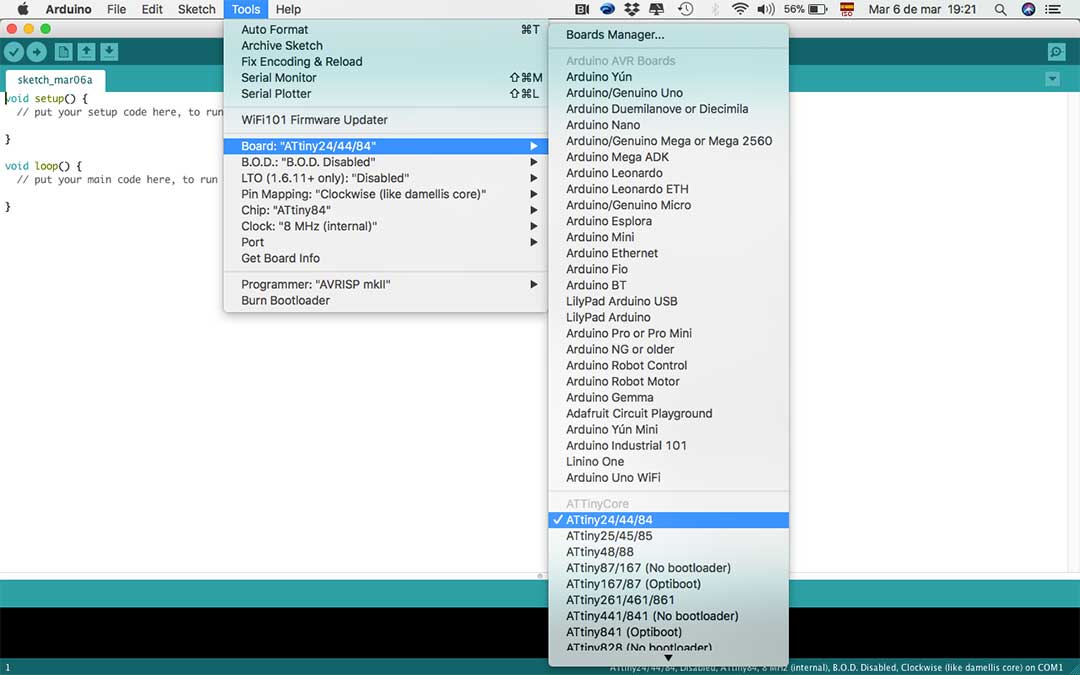This screenshot has width=1080, height=675.
Task: Open the Arduino application menu
Action: click(x=68, y=9)
